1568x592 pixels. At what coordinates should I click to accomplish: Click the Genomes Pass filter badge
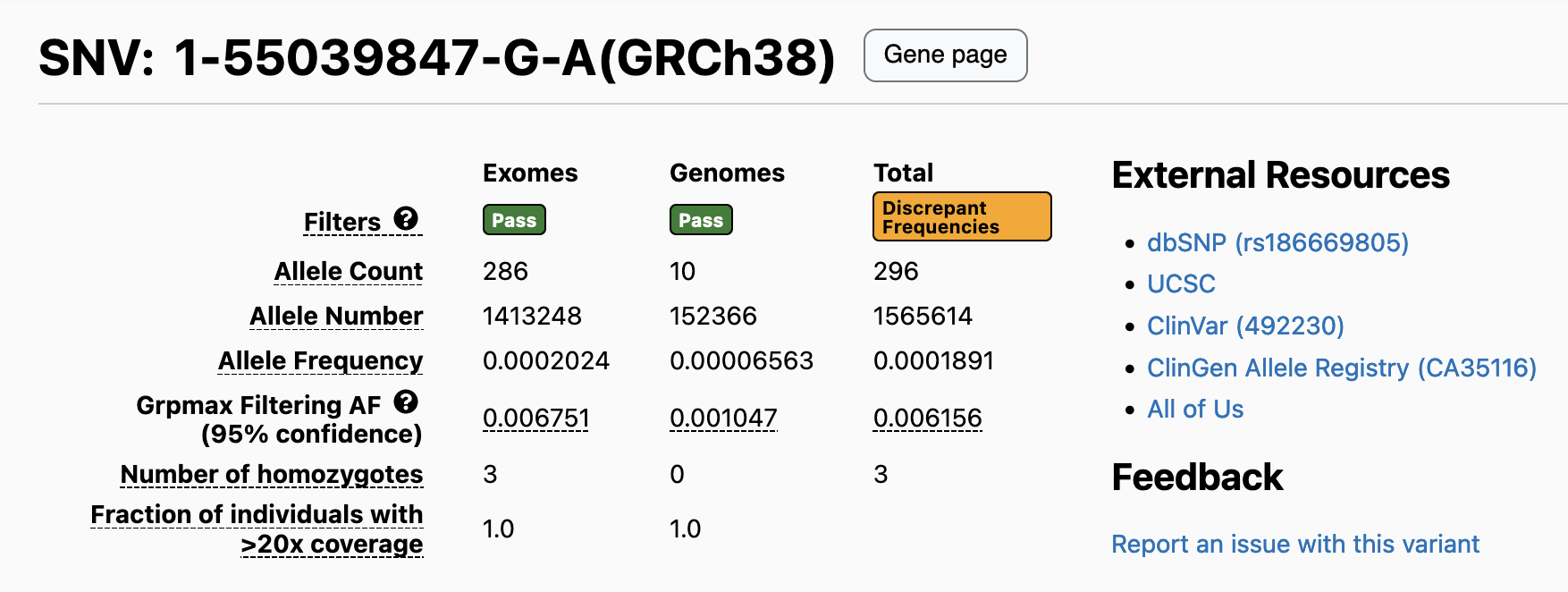click(x=701, y=220)
